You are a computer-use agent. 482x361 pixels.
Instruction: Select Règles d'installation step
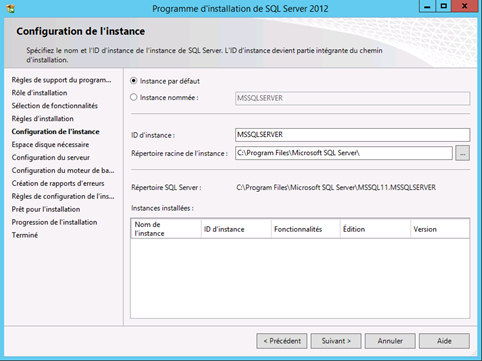(42, 119)
